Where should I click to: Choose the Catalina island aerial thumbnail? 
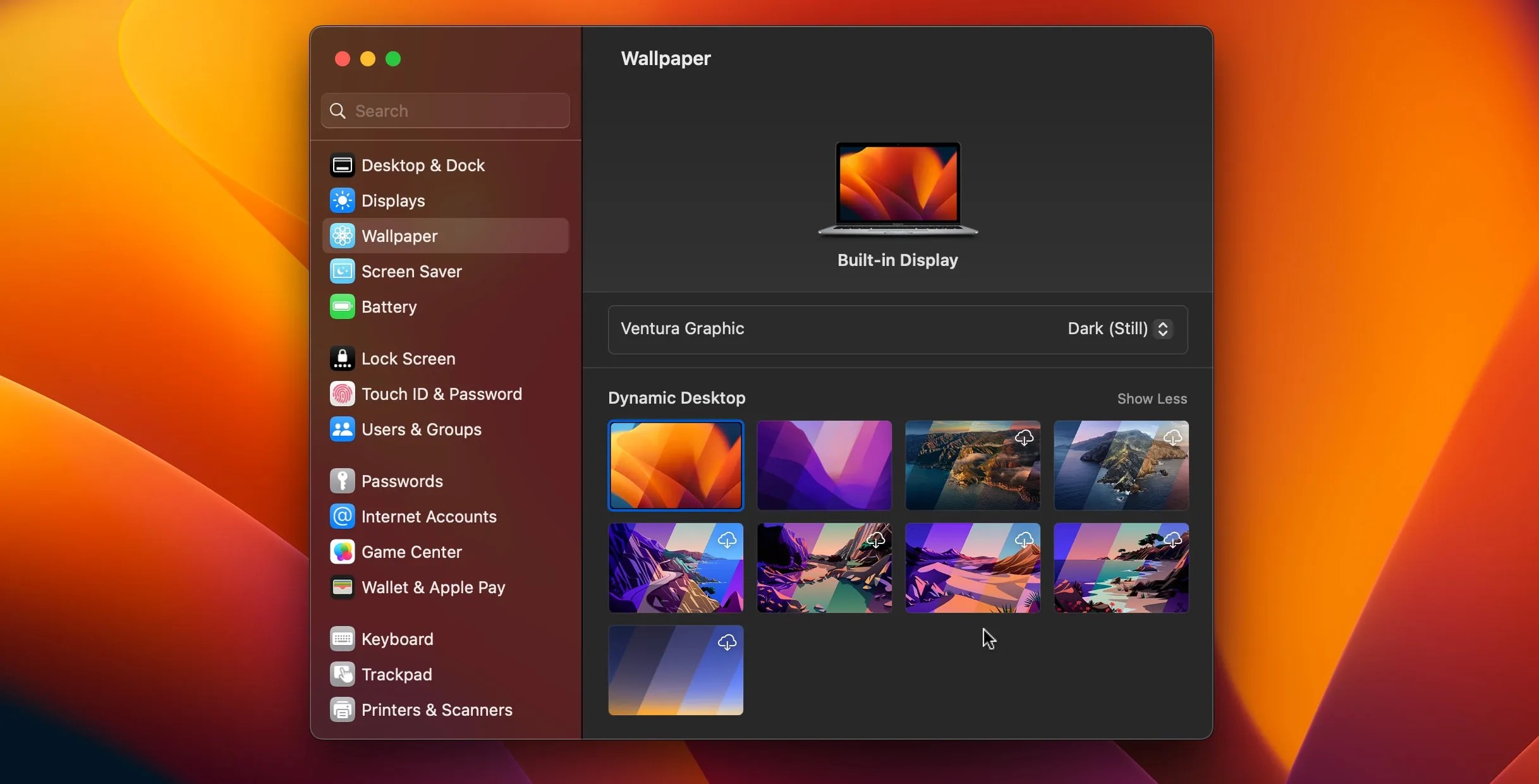1121,465
